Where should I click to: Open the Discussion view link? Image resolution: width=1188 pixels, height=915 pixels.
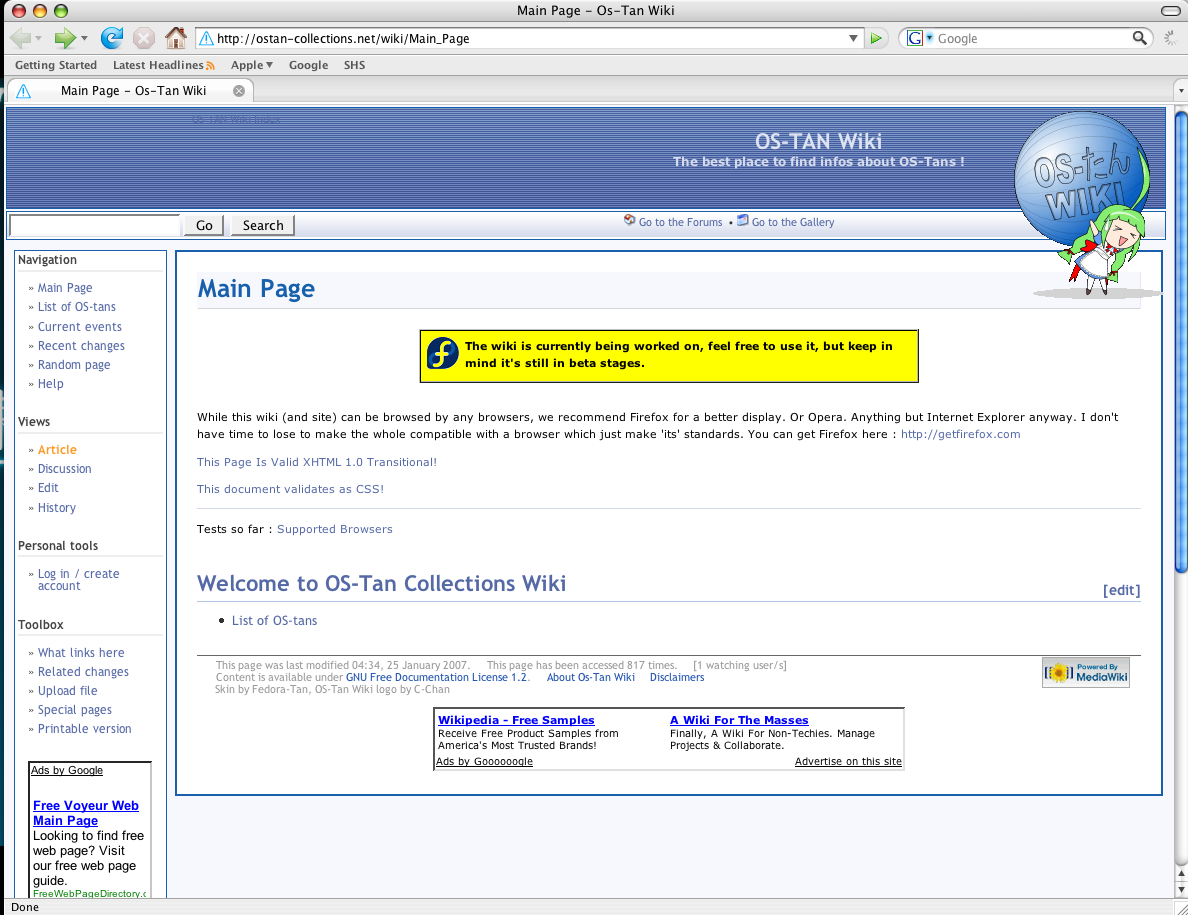(x=64, y=469)
